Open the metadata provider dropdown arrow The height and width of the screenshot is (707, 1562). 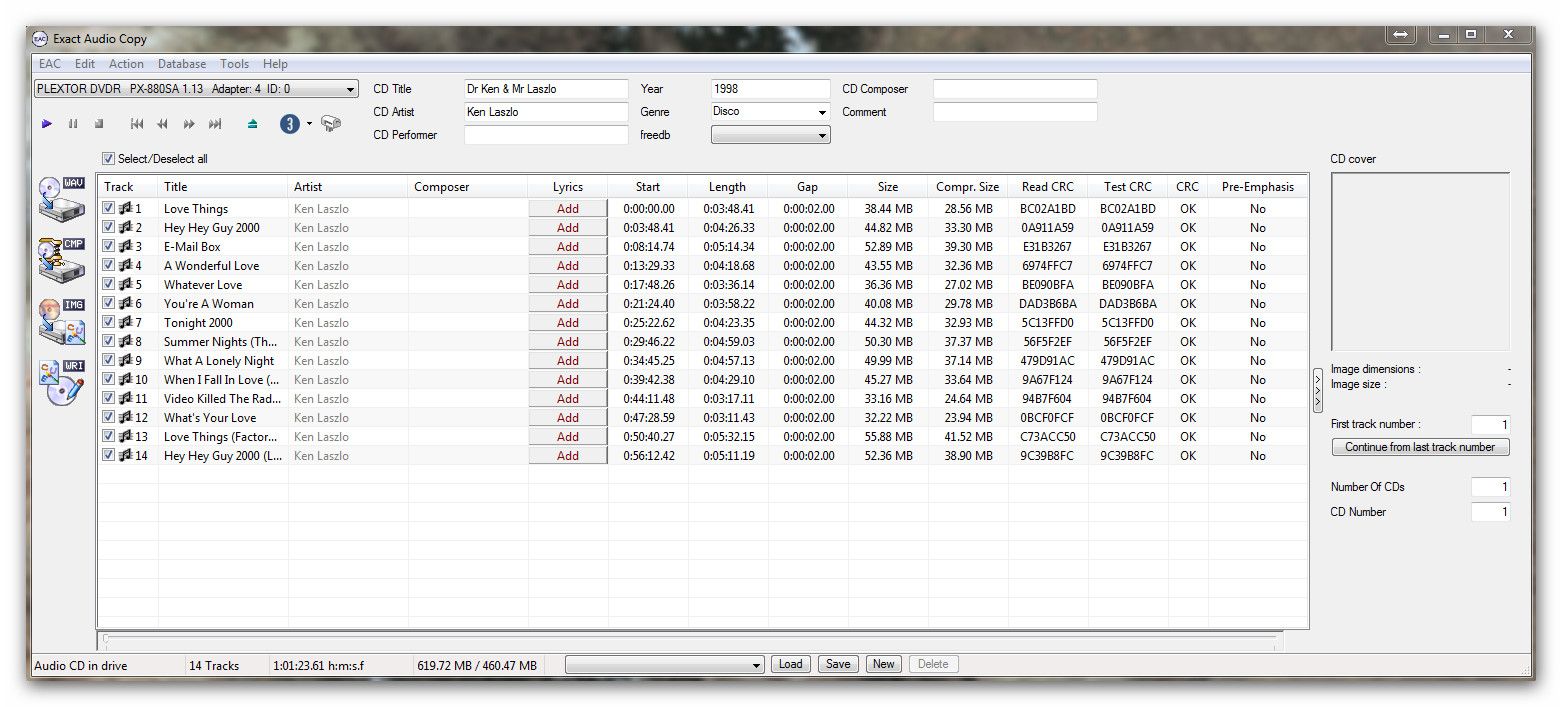point(309,124)
